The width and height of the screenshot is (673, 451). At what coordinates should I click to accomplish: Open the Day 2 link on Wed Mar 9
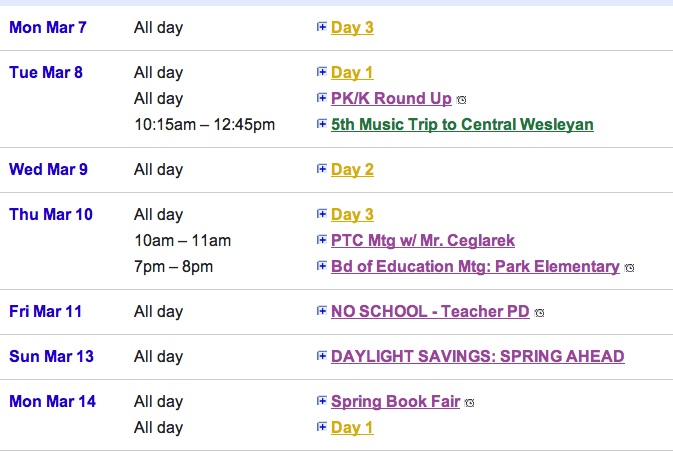pyautogui.click(x=352, y=170)
